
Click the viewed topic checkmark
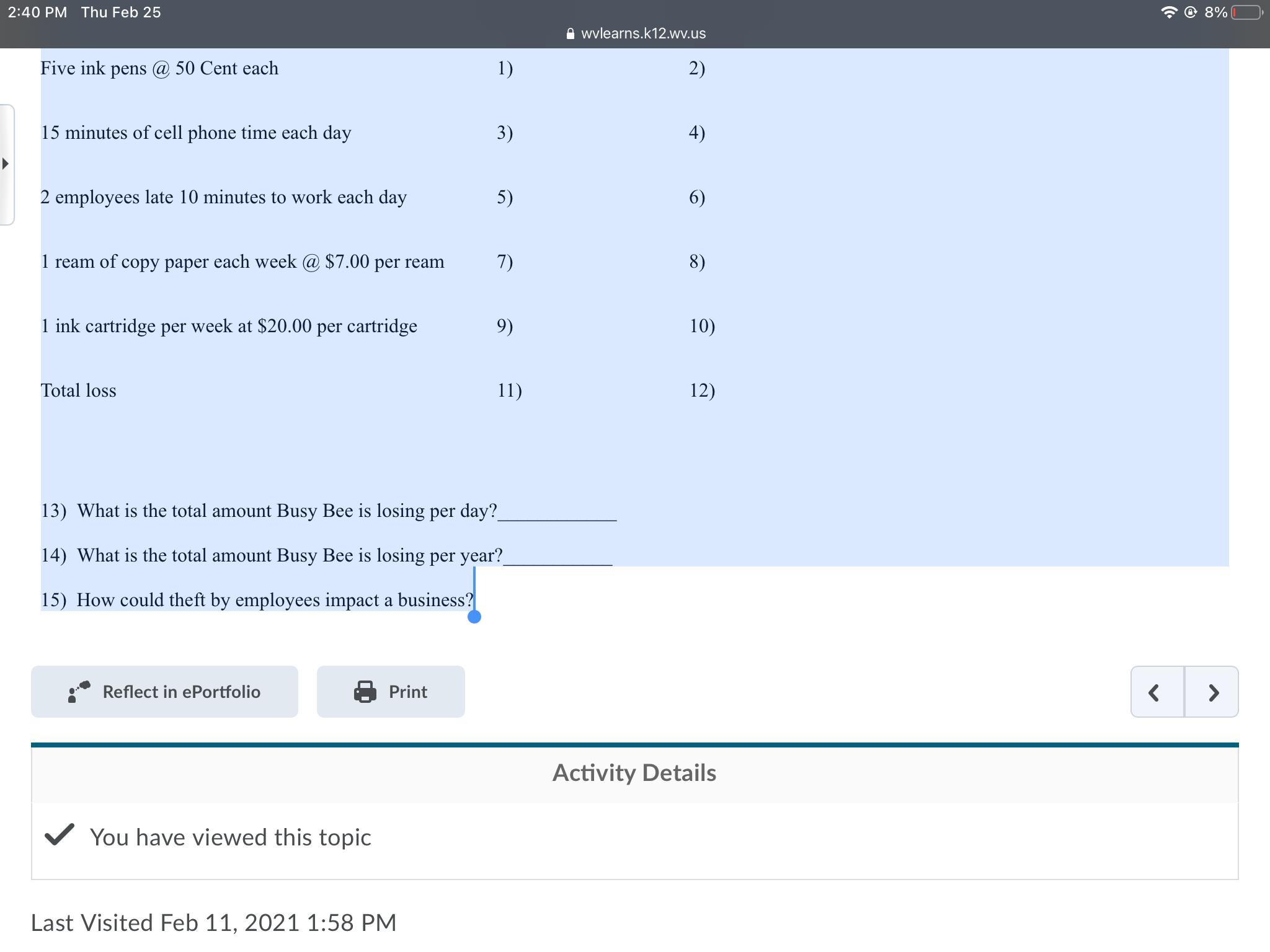click(x=60, y=835)
